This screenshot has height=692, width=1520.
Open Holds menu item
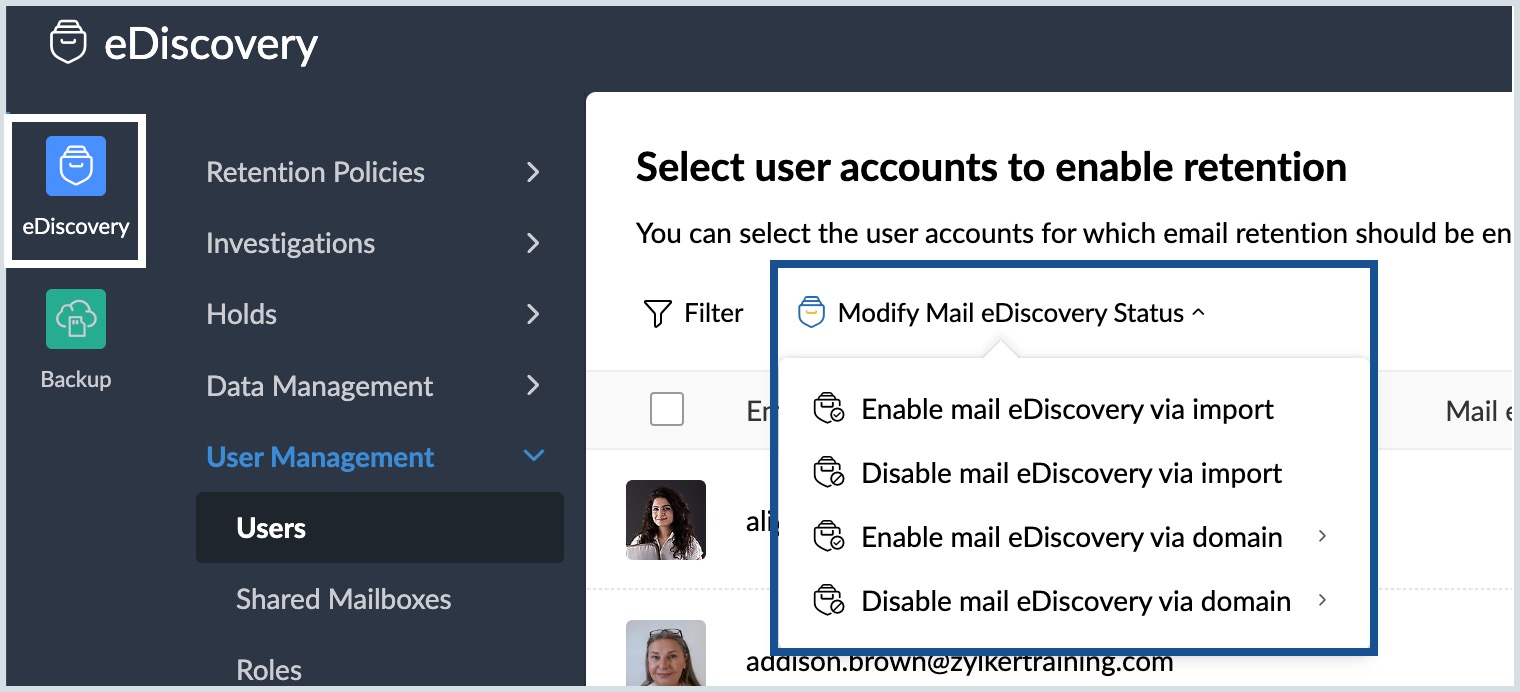pyautogui.click(x=241, y=314)
